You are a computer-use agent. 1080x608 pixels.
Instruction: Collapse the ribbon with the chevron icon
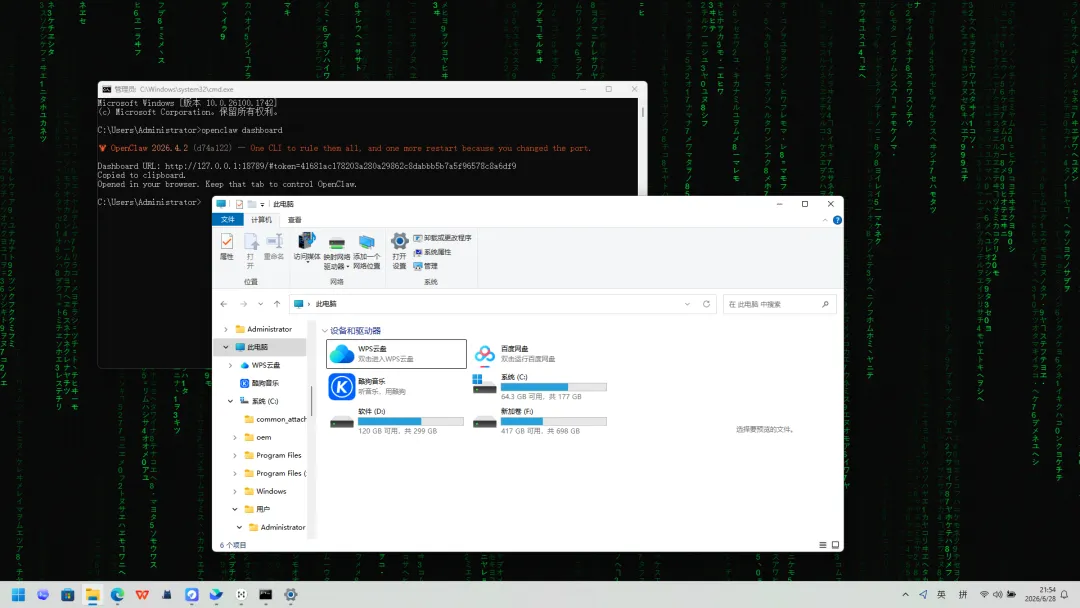pos(824,220)
